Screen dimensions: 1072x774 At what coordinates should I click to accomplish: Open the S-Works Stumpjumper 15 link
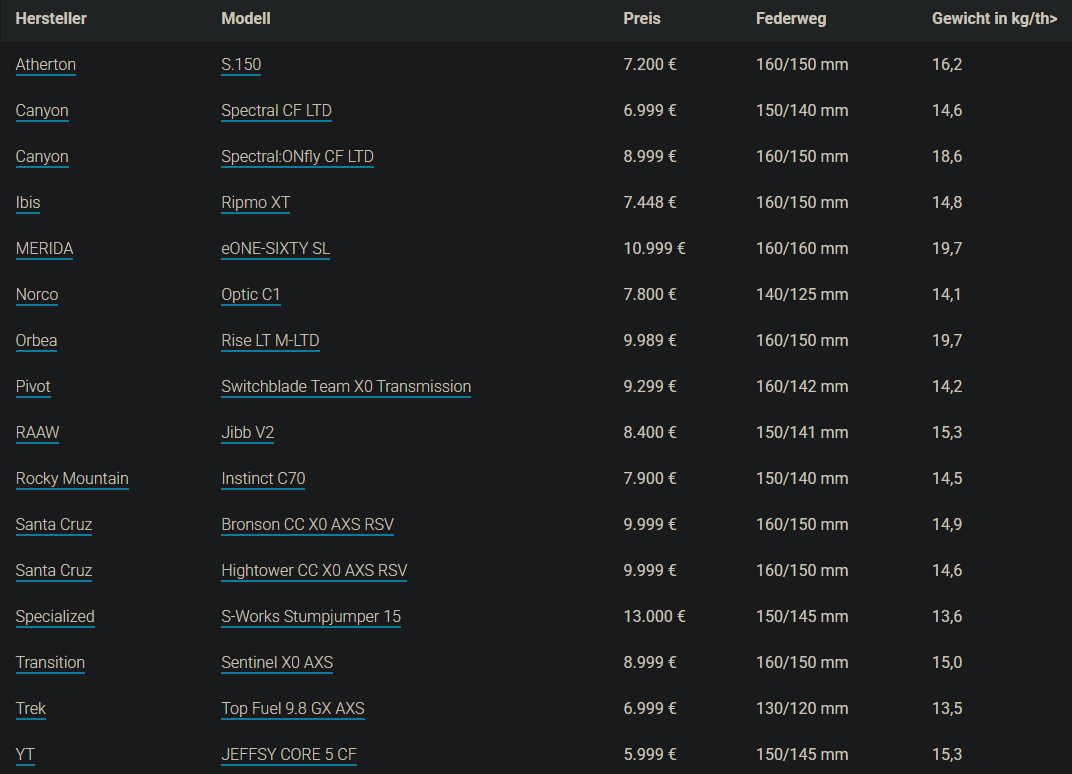(x=311, y=617)
